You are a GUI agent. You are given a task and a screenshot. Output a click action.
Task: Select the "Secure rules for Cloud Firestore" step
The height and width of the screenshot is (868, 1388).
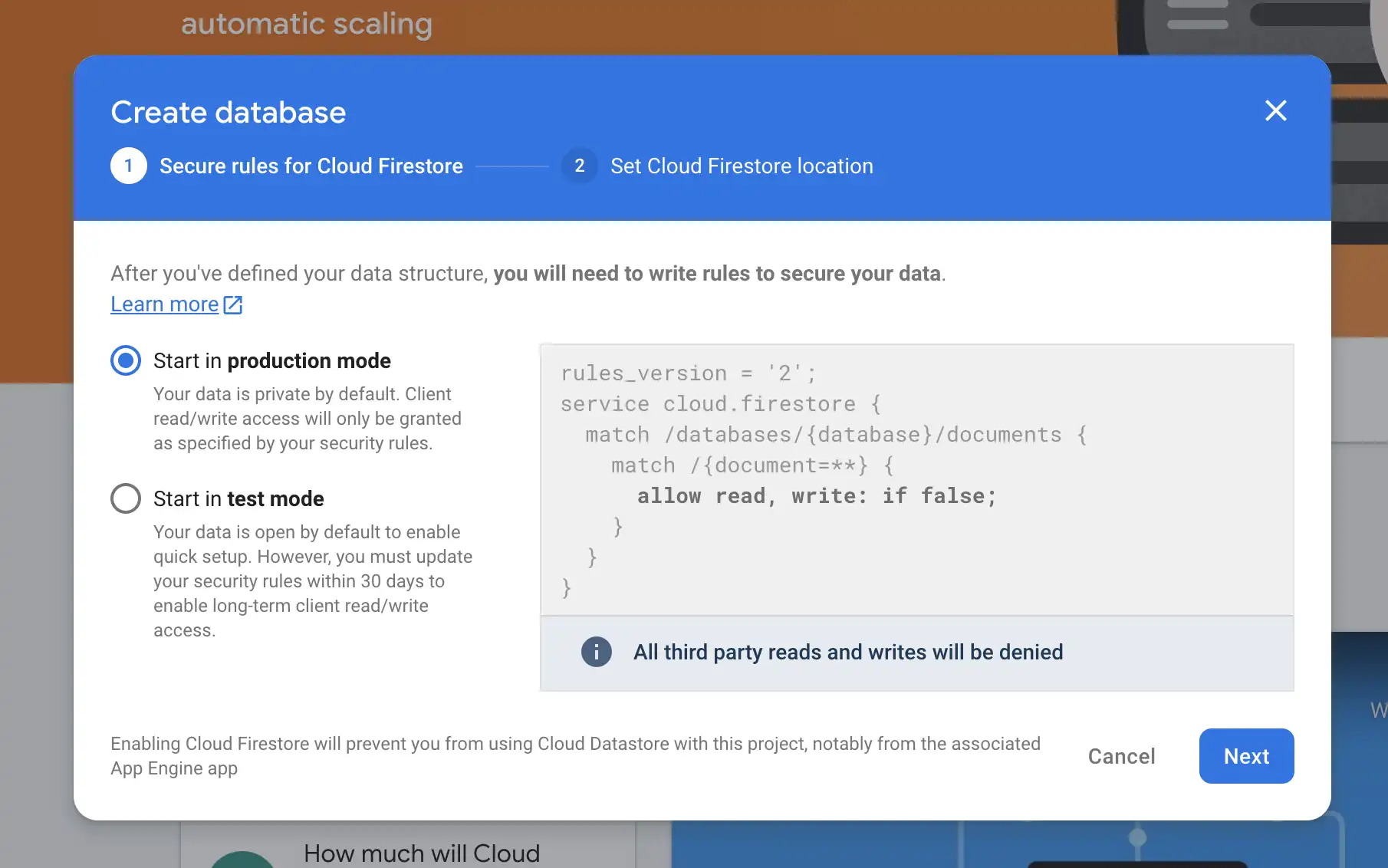[311, 166]
